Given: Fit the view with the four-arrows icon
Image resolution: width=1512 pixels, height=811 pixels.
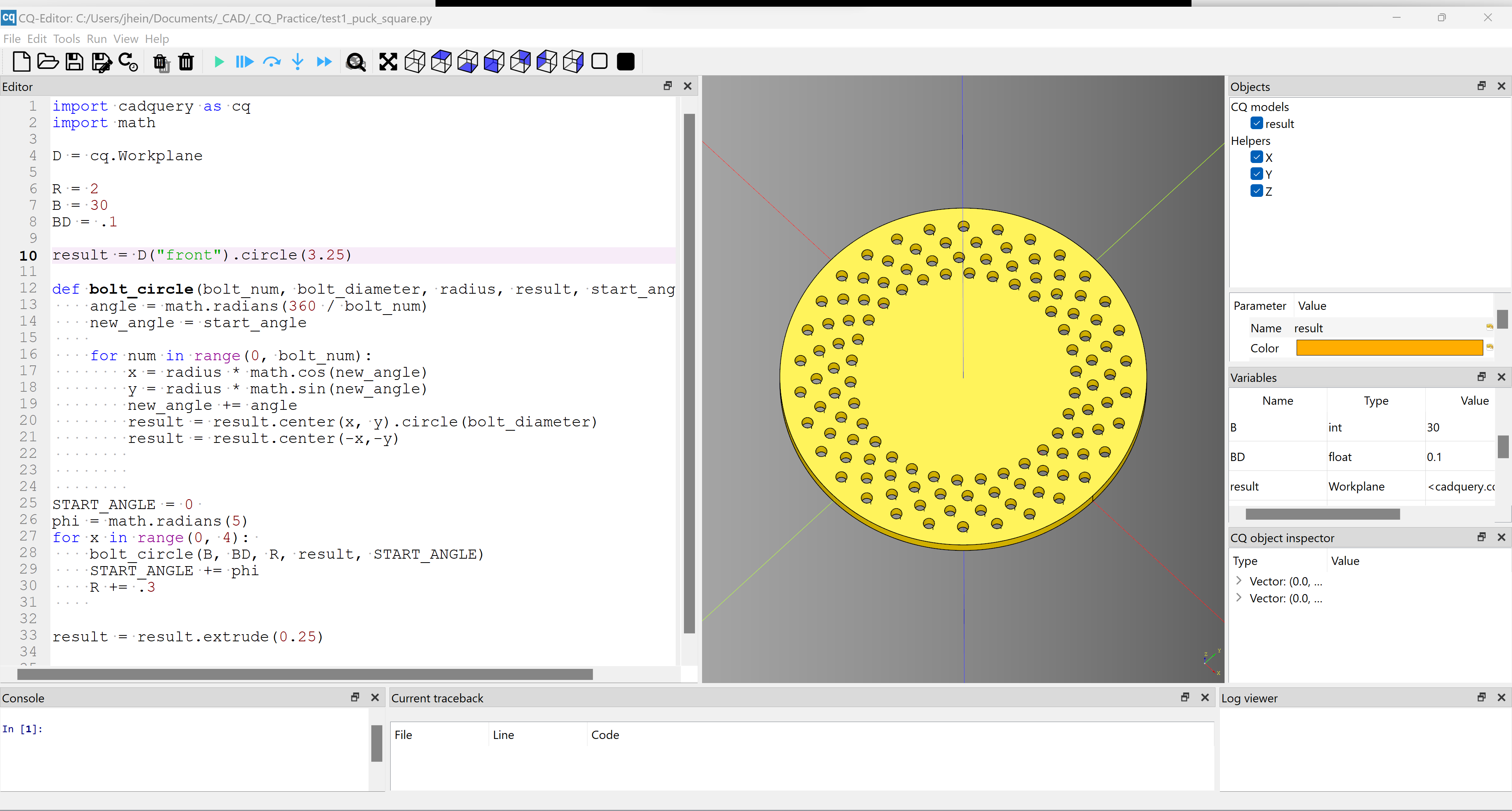Looking at the screenshot, I should (x=388, y=62).
